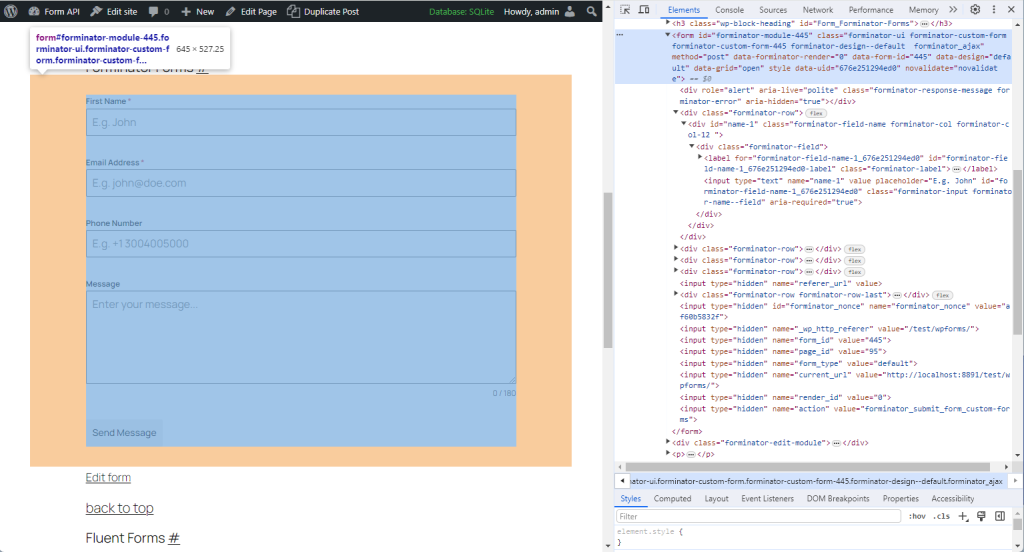Activate the inspect element picker icon

625,10
